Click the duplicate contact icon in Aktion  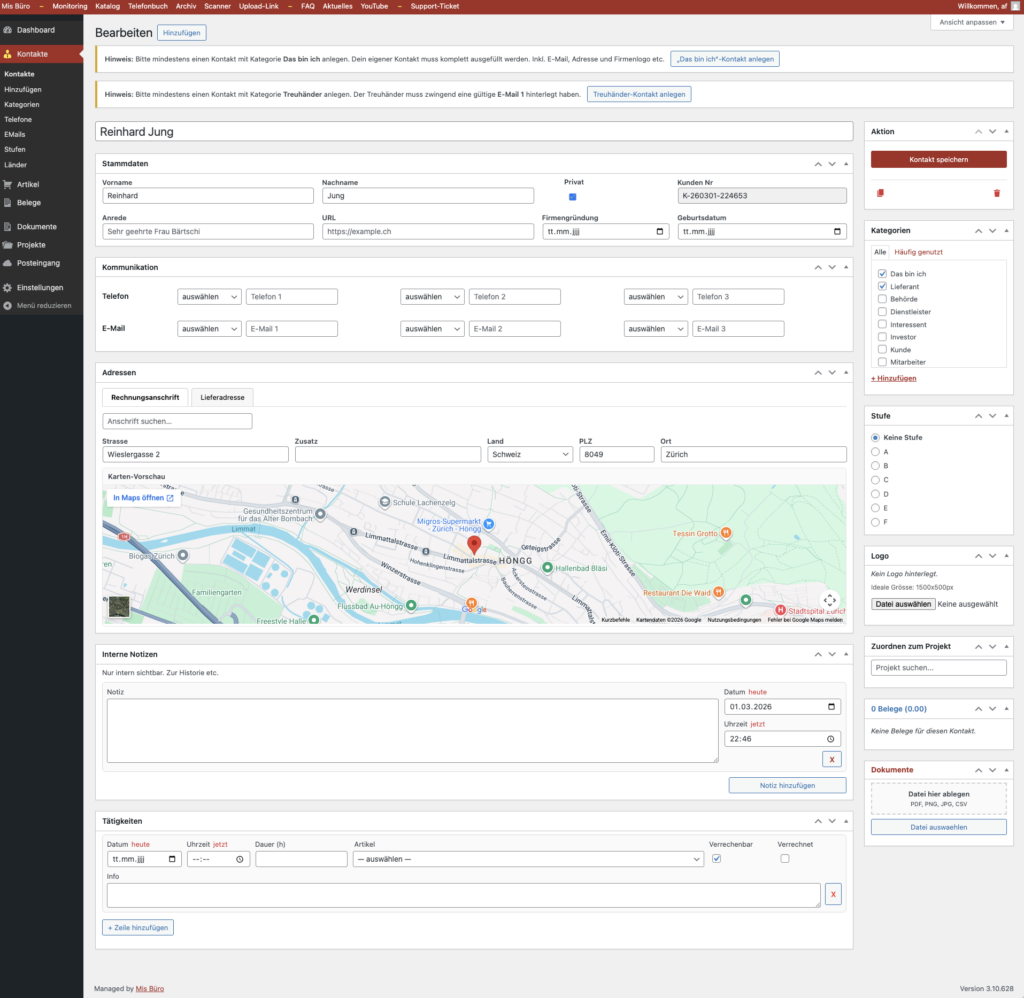tap(880, 193)
